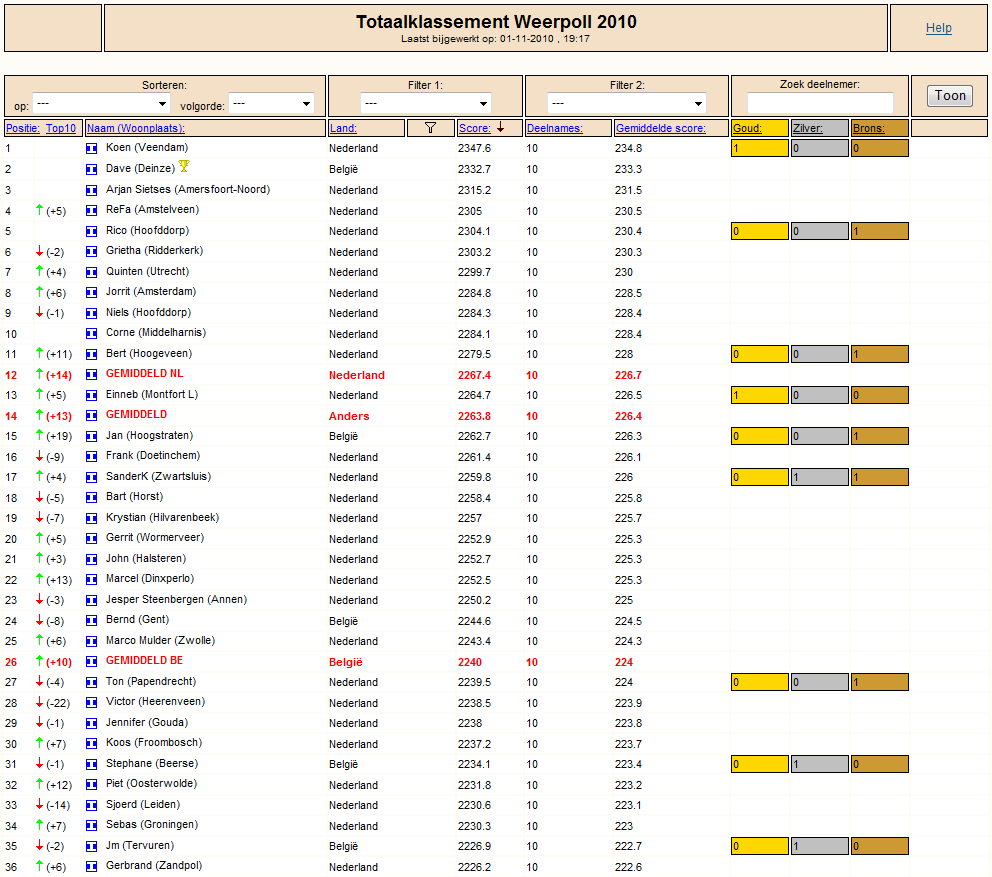Expand the Filter 2 dropdown
Image resolution: width=992 pixels, height=877 pixels.
click(626, 104)
